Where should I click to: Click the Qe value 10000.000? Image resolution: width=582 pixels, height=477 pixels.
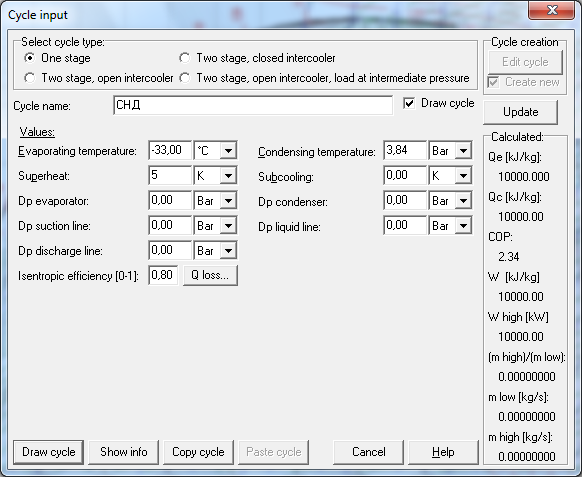524,177
